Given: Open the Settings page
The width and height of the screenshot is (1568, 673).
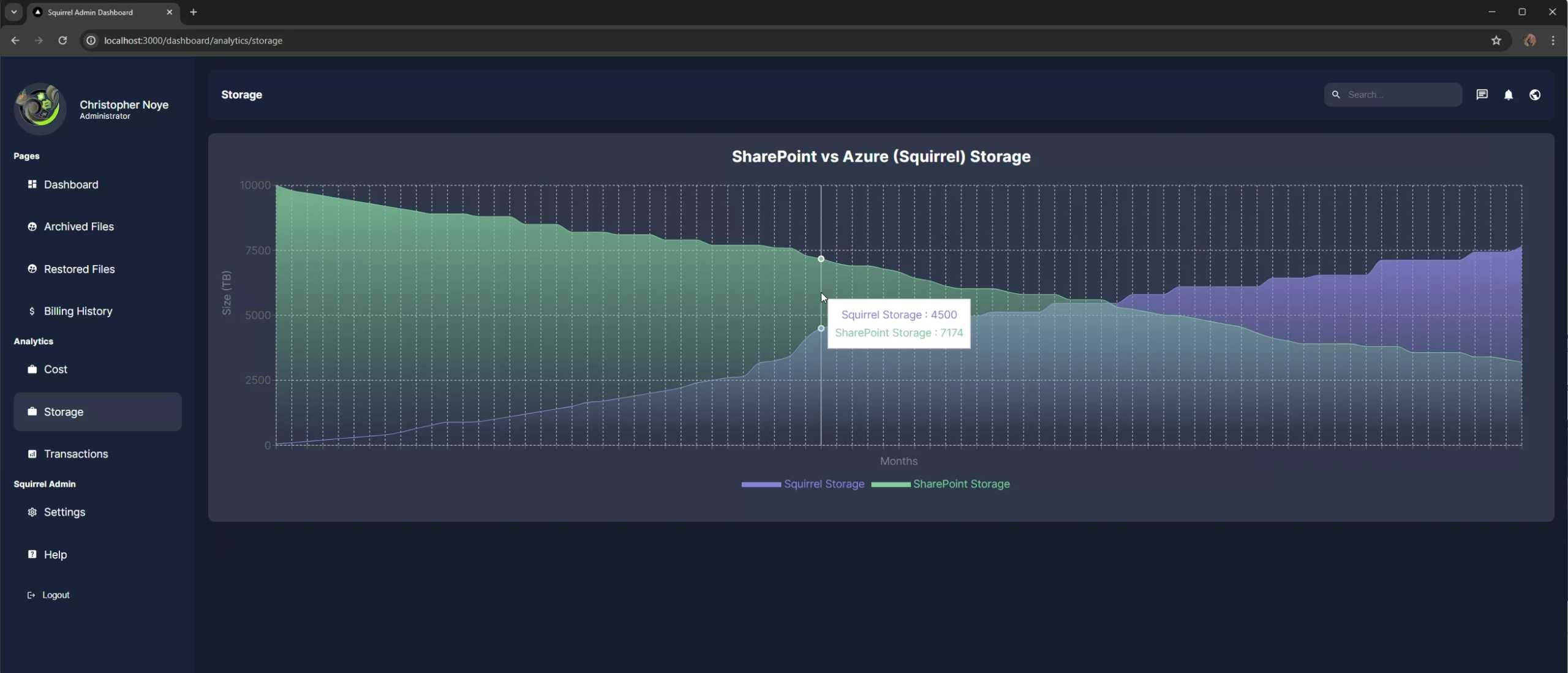Looking at the screenshot, I should (64, 512).
